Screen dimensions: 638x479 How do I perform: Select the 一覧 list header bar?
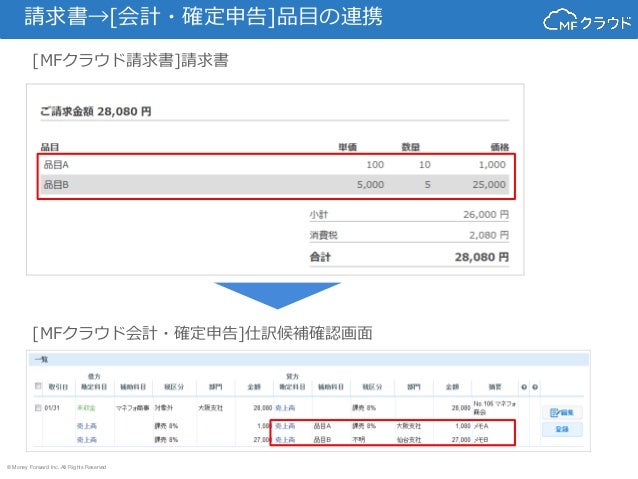pyautogui.click(x=309, y=359)
